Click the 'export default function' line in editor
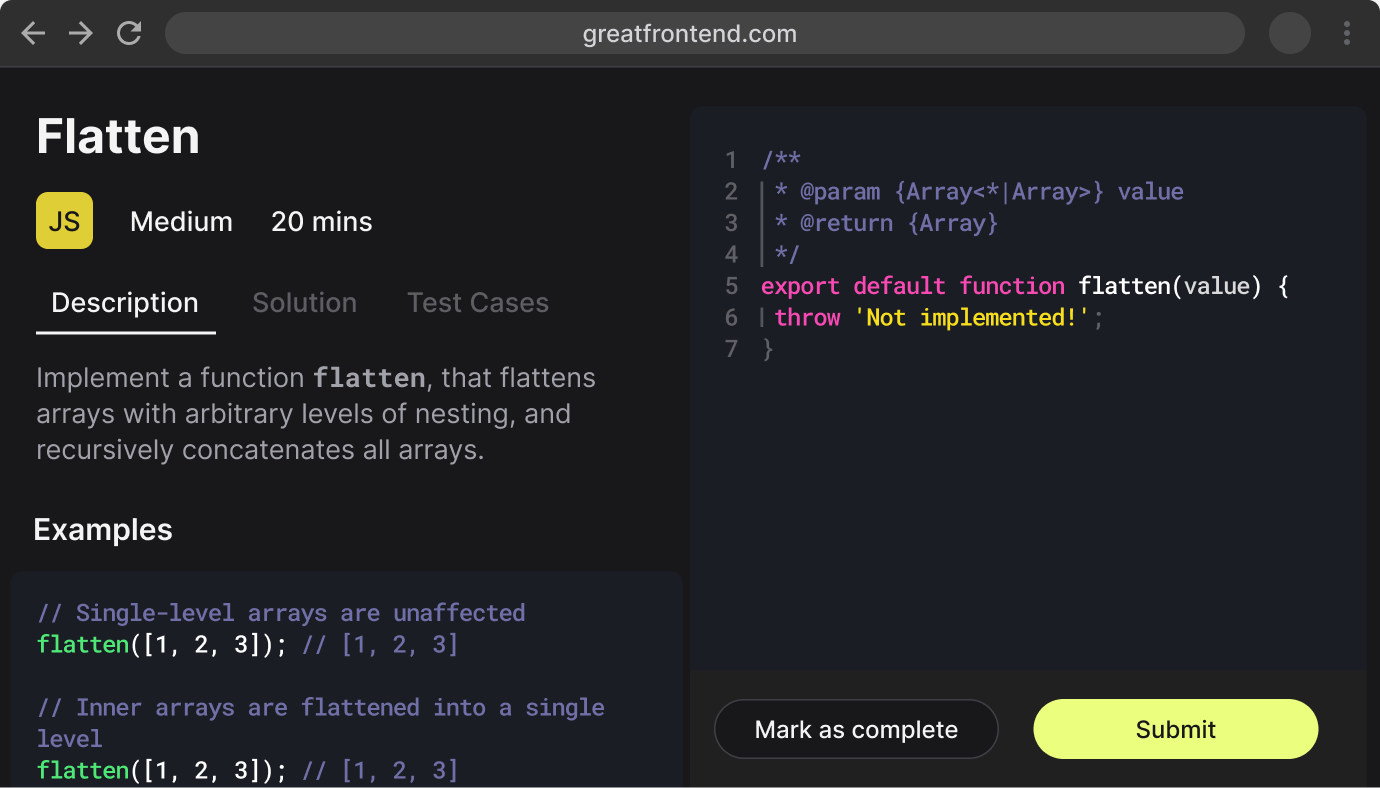This screenshot has width=1380, height=788. pos(1025,286)
